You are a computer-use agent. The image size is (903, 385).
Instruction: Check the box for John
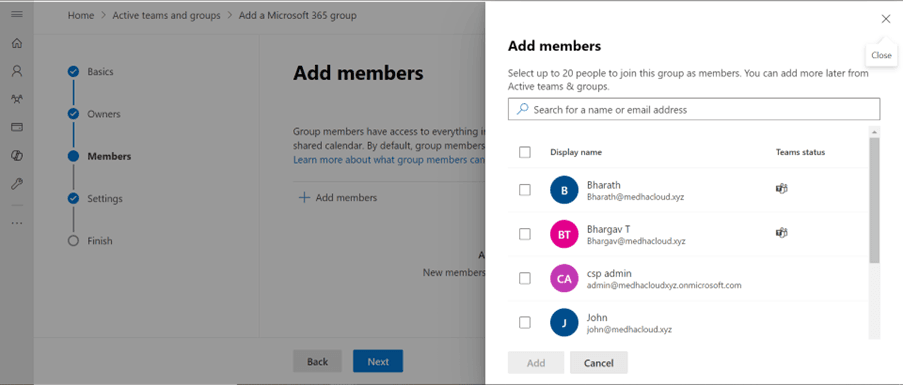tap(525, 323)
